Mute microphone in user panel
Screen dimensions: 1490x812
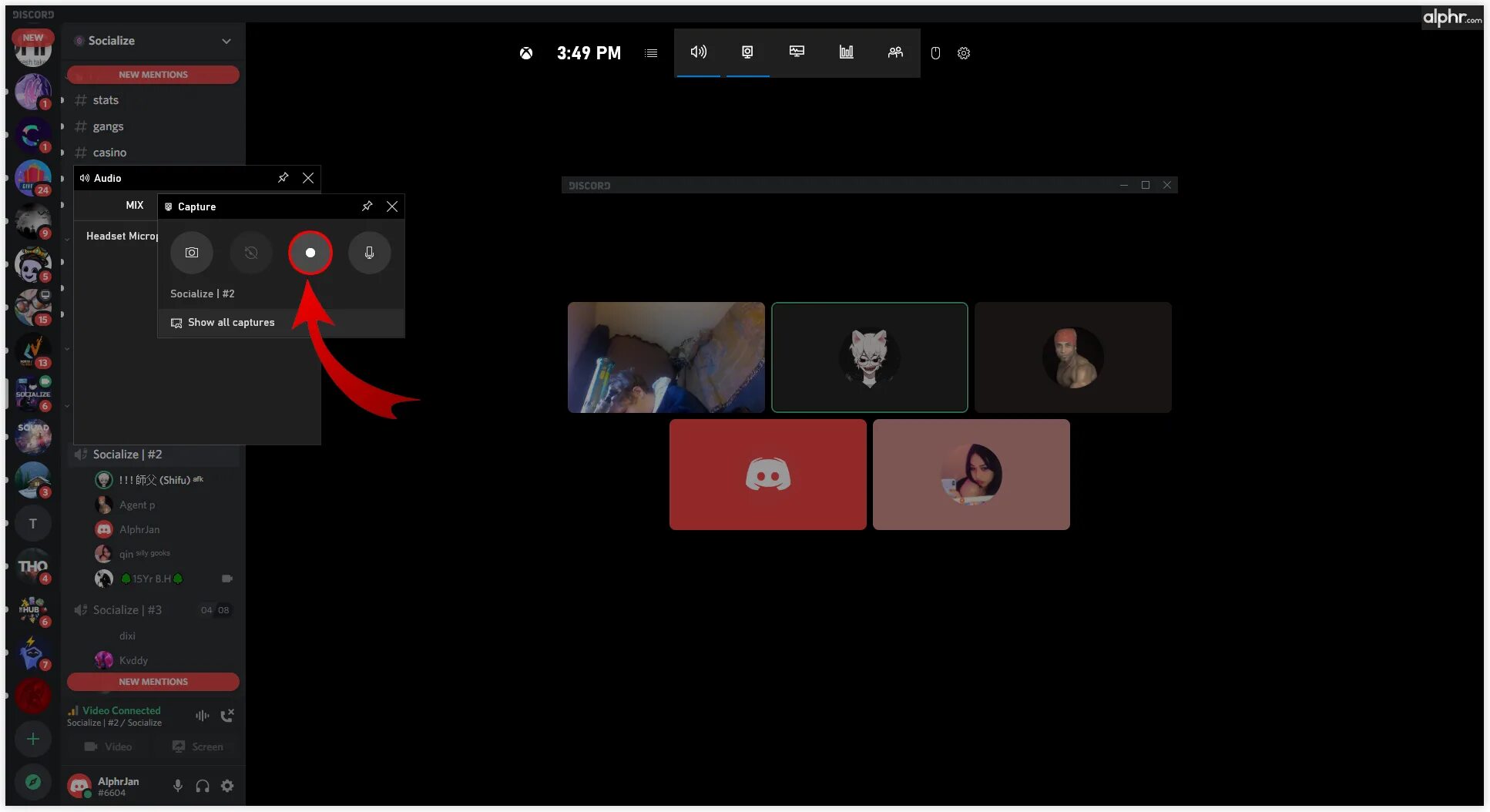(x=178, y=786)
